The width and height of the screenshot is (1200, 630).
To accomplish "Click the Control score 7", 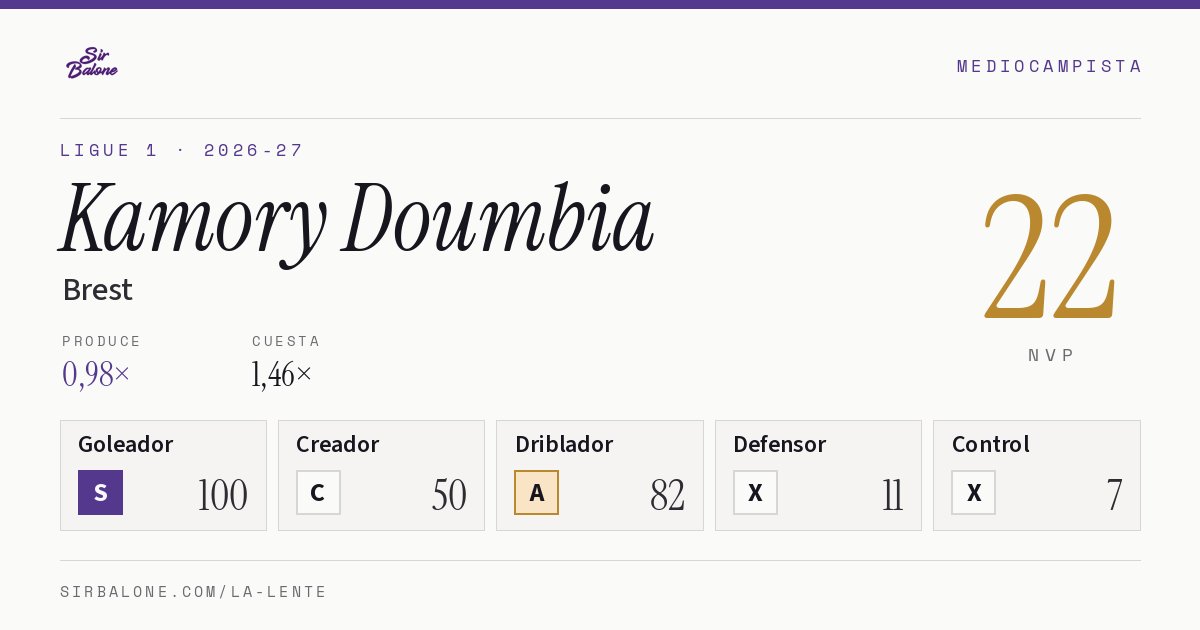I will (x=1114, y=495).
